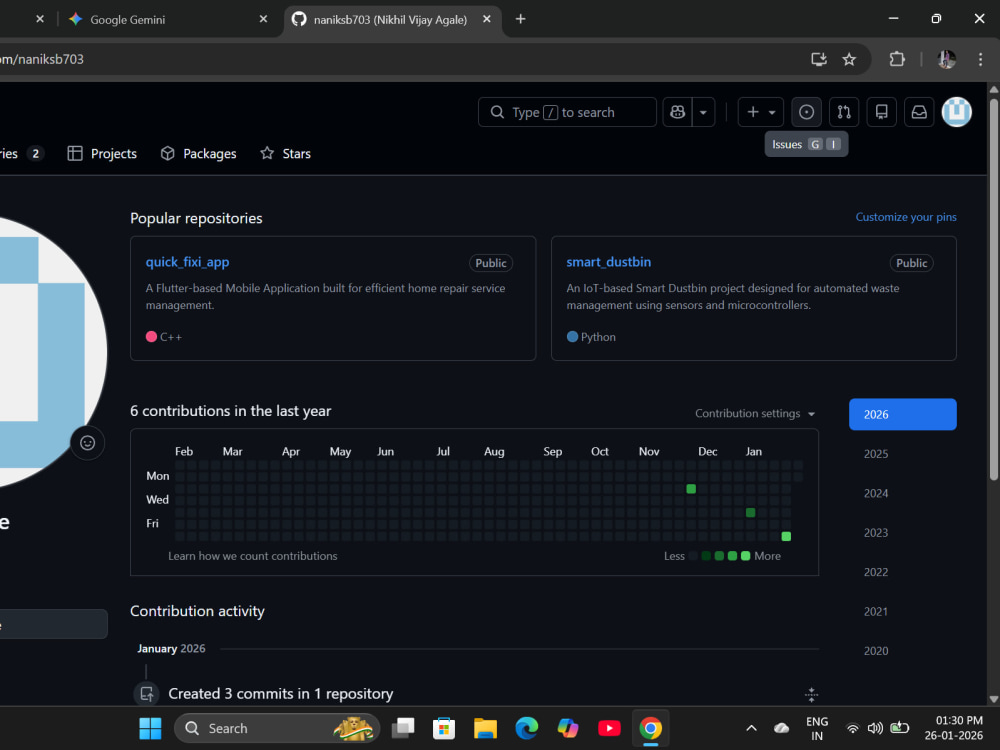
Task: Show hidden system tray icons
Action: [x=751, y=728]
